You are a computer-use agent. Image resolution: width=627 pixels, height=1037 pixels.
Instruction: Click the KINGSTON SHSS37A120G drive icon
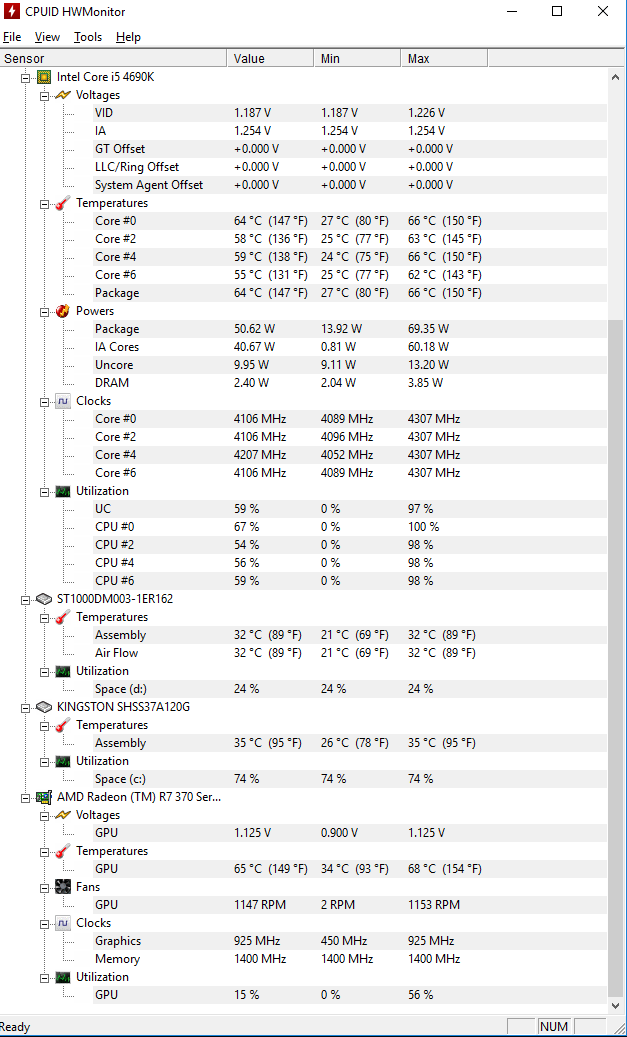tap(44, 707)
